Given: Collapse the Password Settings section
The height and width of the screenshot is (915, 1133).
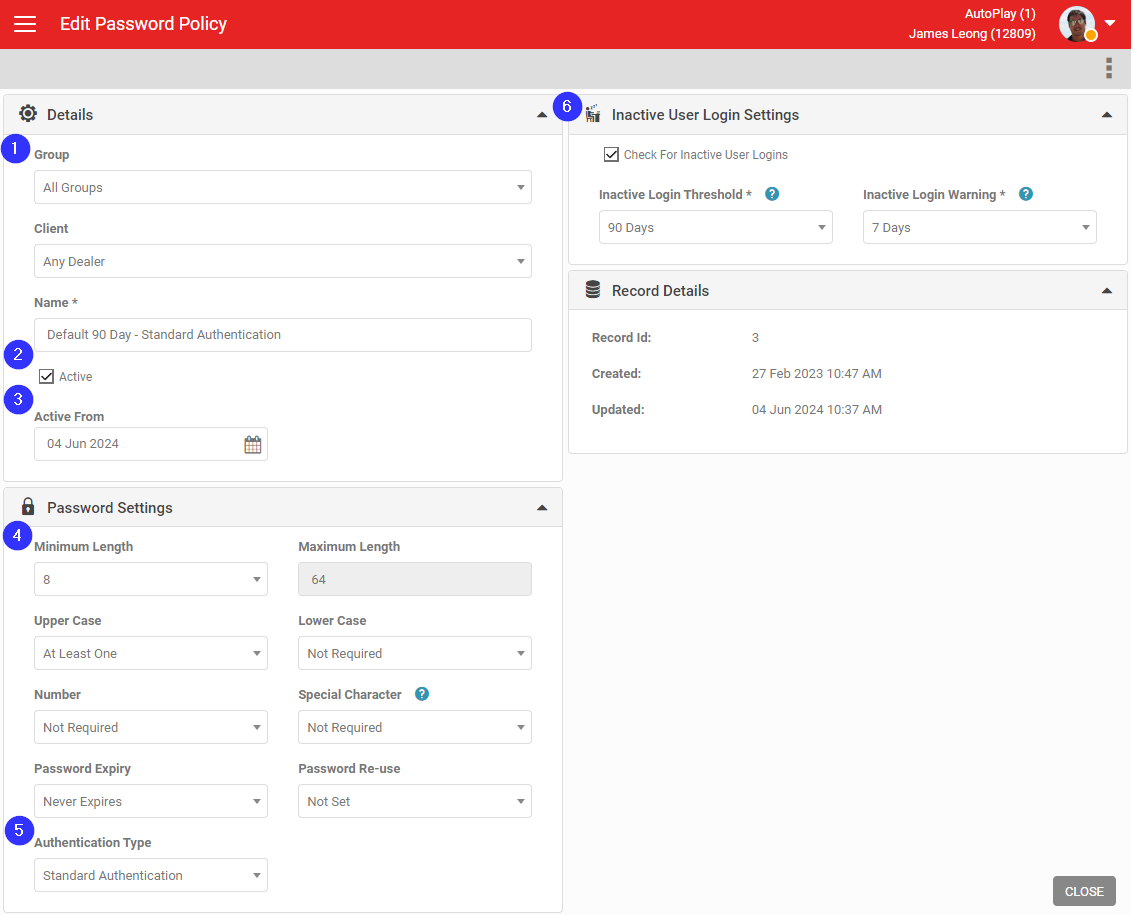Looking at the screenshot, I should click(542, 508).
